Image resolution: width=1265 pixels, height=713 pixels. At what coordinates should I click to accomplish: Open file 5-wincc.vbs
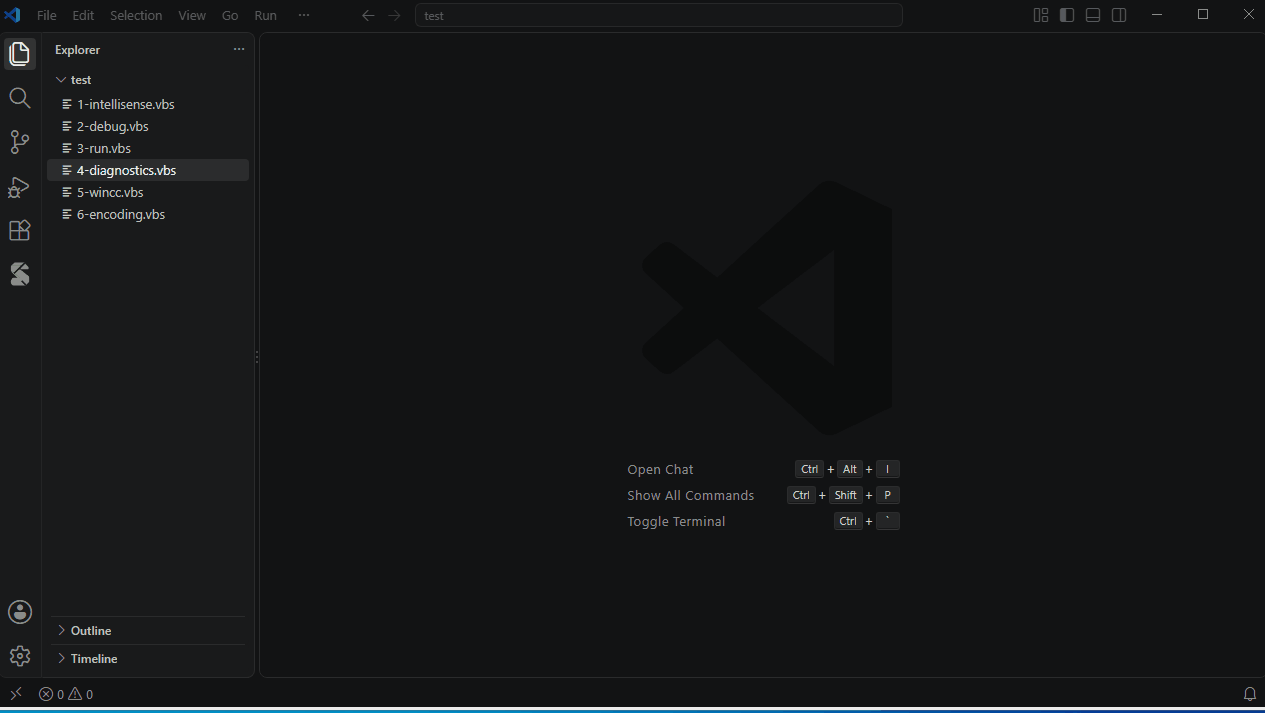pos(148,192)
